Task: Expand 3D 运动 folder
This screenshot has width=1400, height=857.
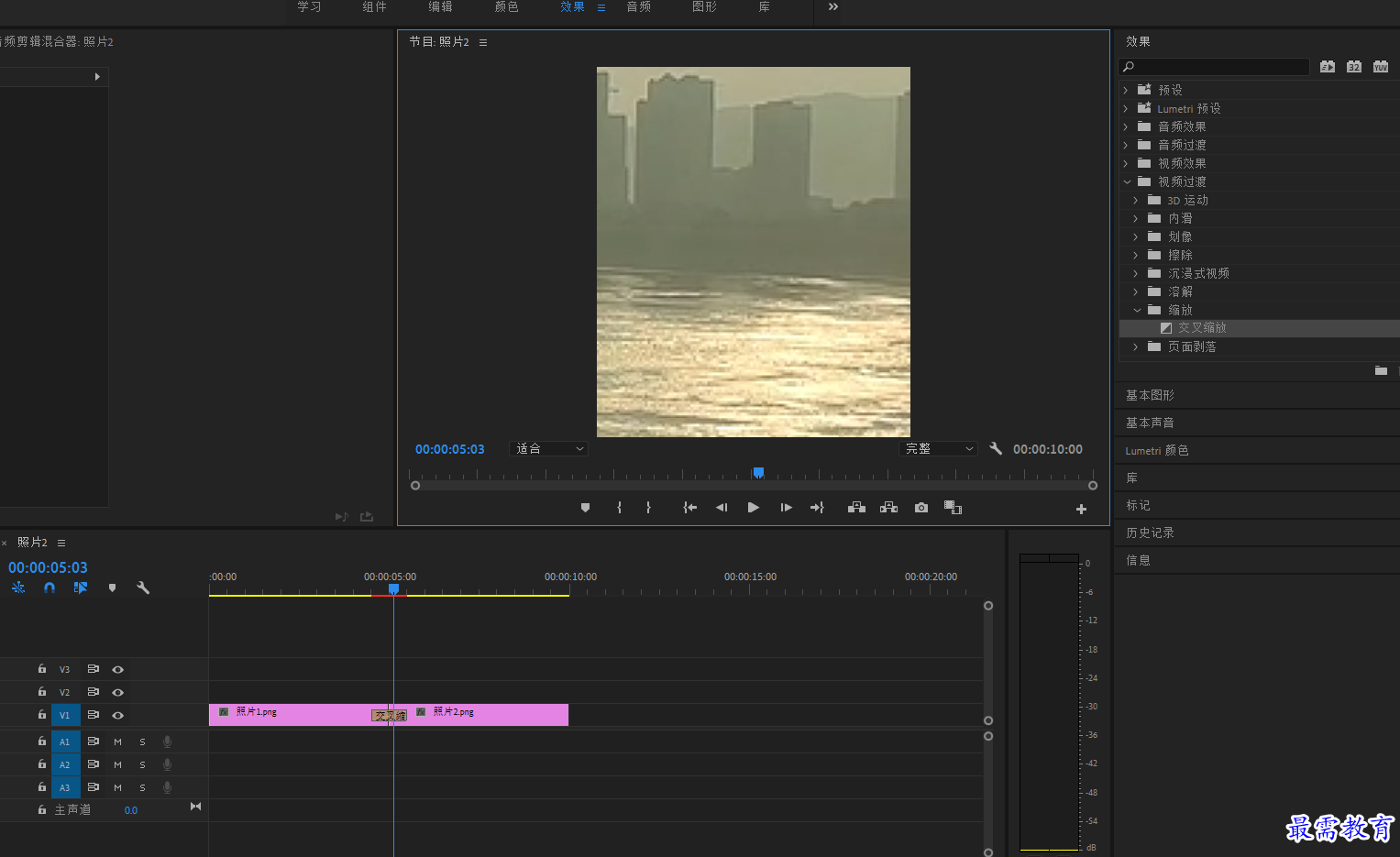Action: [1136, 200]
